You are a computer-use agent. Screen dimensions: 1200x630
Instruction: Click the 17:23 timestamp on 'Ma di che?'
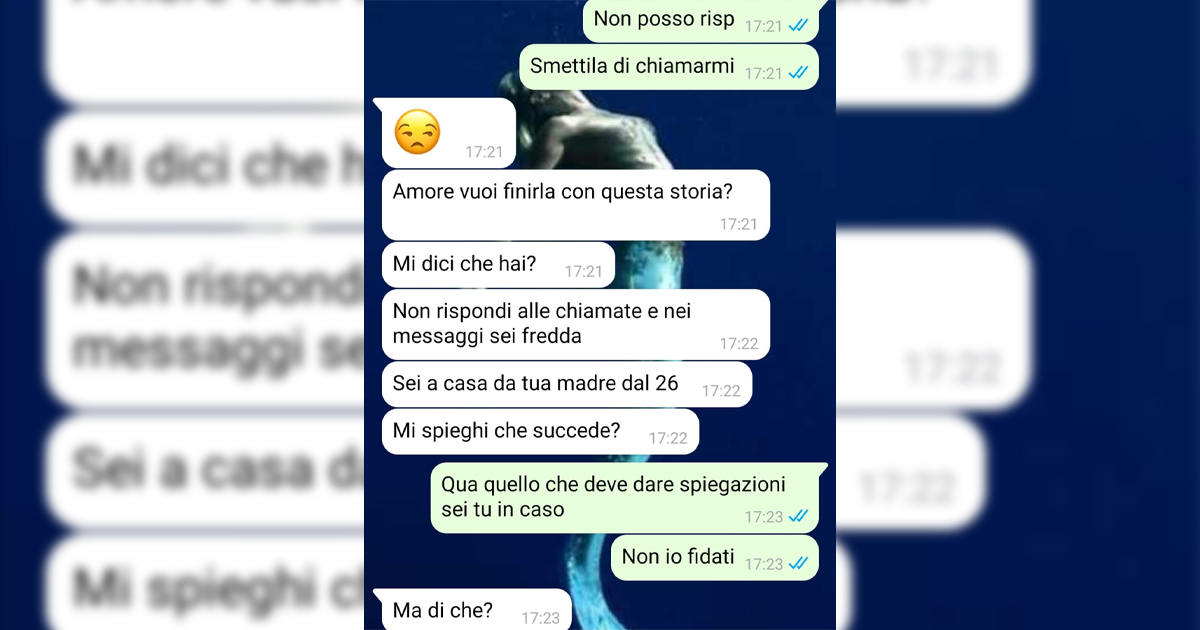click(541, 618)
